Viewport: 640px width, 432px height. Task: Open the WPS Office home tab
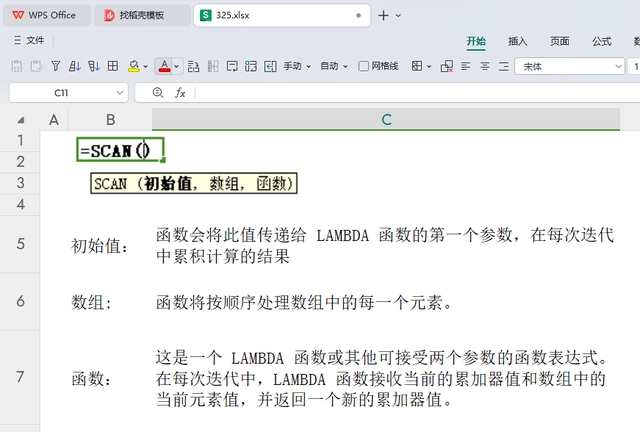[47, 16]
